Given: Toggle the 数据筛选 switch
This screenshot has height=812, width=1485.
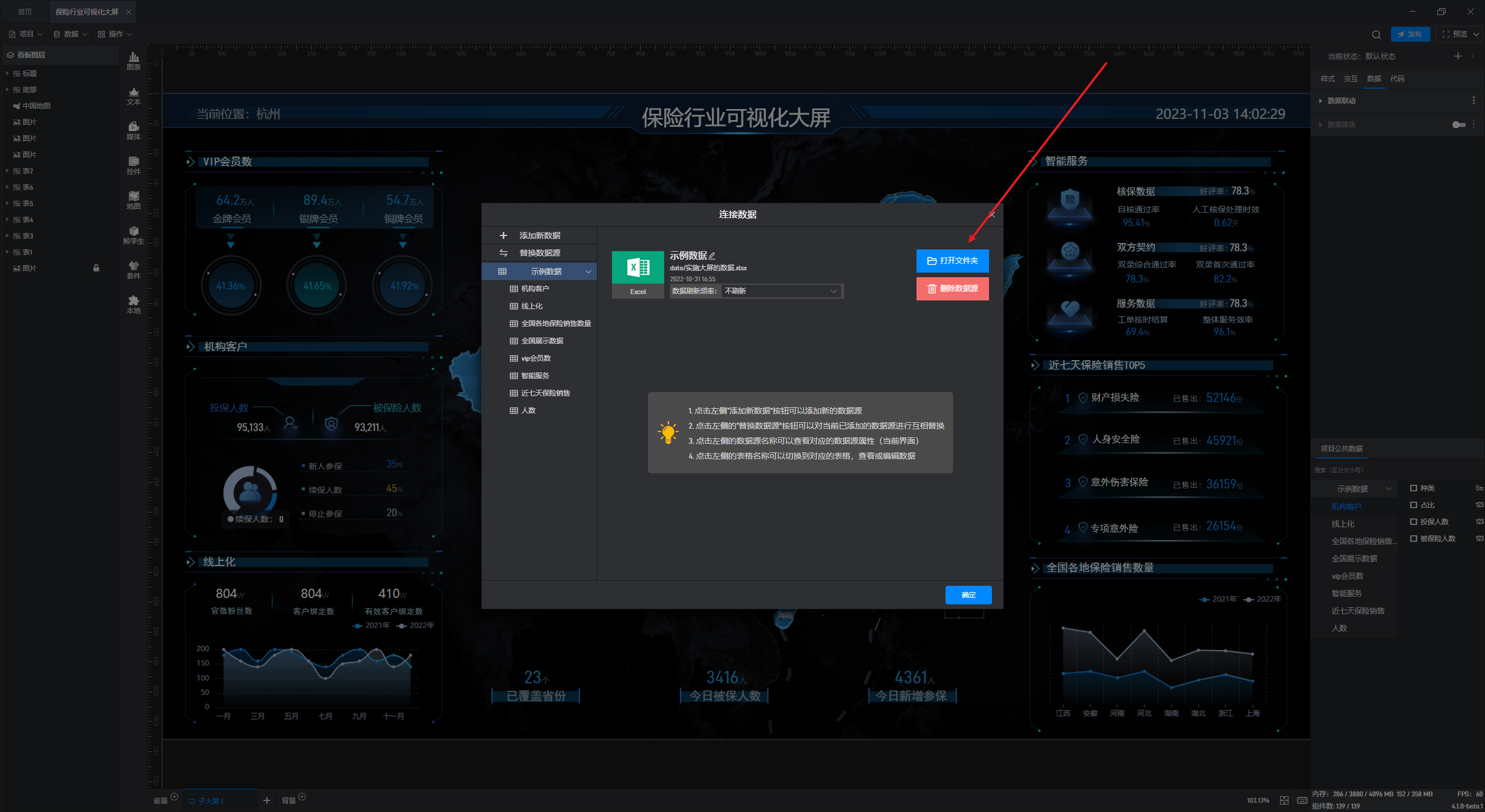Looking at the screenshot, I should click(1458, 125).
